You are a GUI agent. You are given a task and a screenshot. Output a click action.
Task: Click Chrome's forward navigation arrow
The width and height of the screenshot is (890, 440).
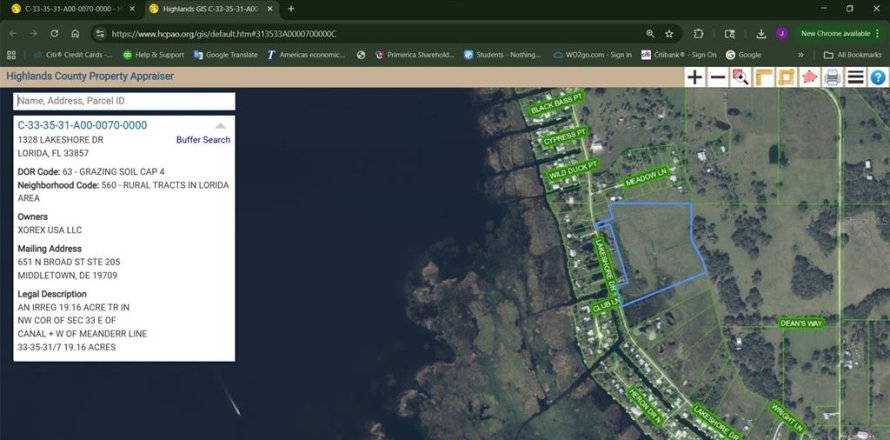(33, 33)
